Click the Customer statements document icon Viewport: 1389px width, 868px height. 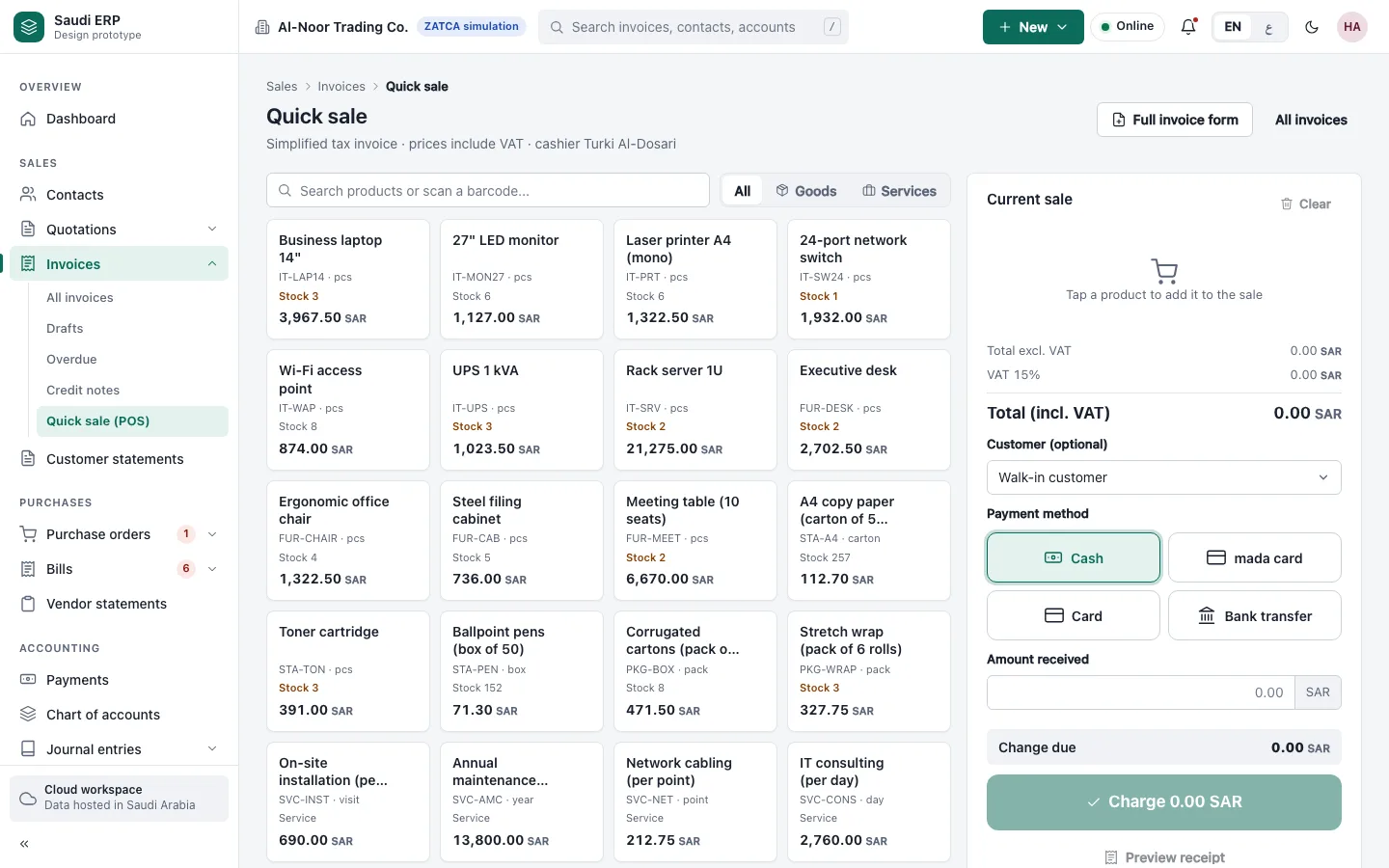(x=28, y=459)
